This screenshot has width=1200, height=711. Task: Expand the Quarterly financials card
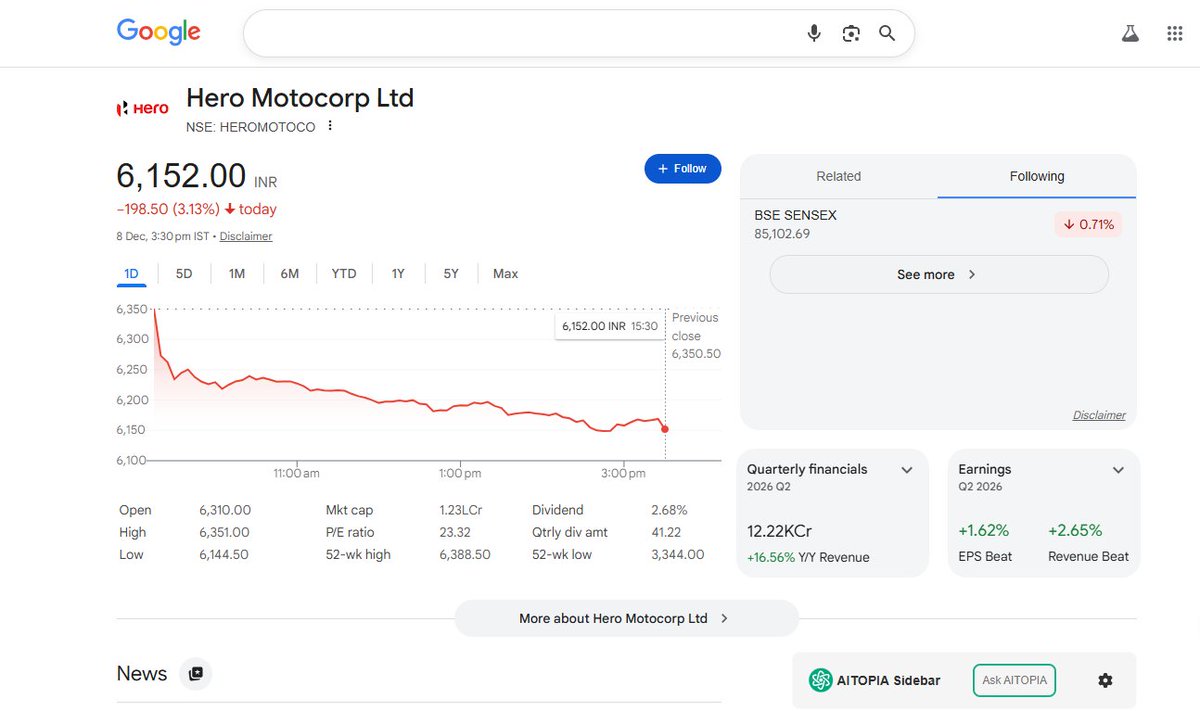[907, 469]
